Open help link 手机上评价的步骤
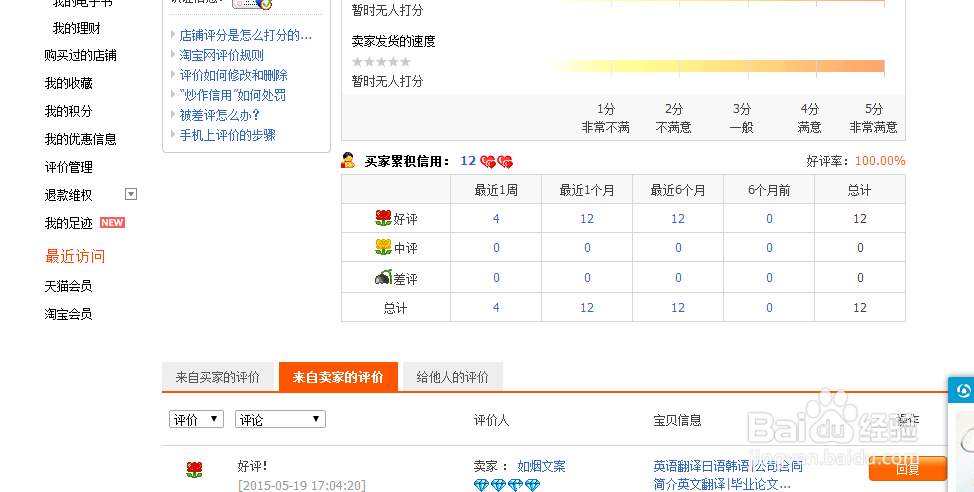 coord(227,135)
